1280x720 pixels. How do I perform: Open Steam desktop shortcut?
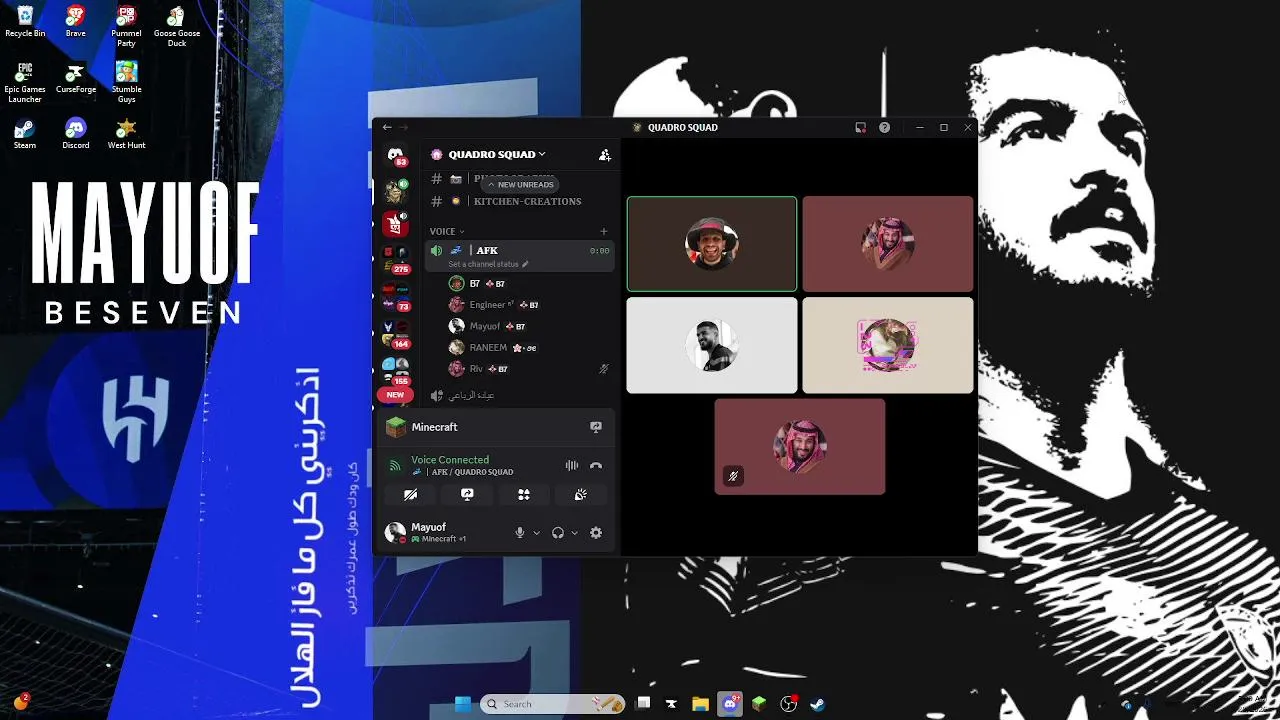coord(25,134)
